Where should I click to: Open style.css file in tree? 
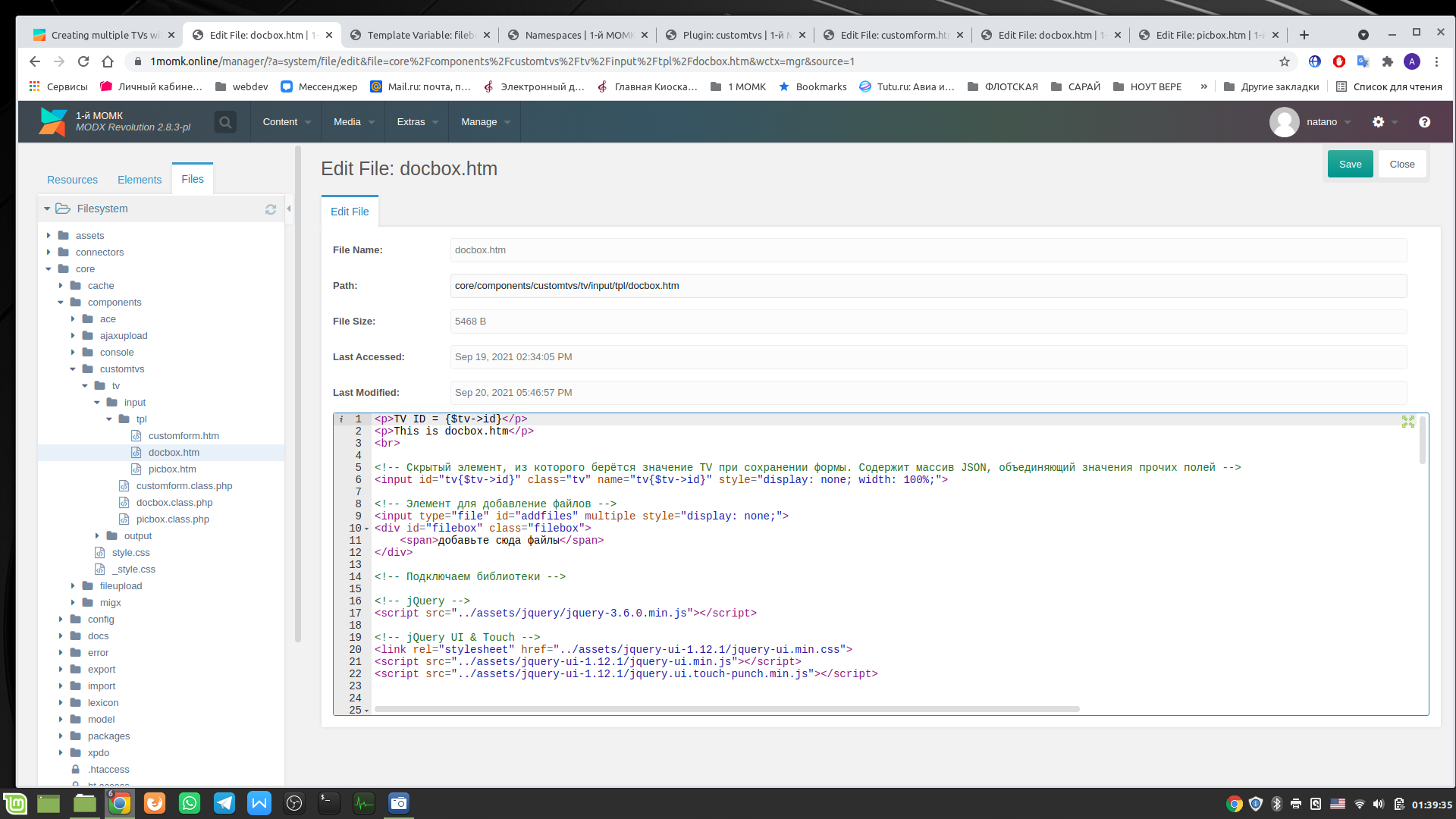[130, 553]
